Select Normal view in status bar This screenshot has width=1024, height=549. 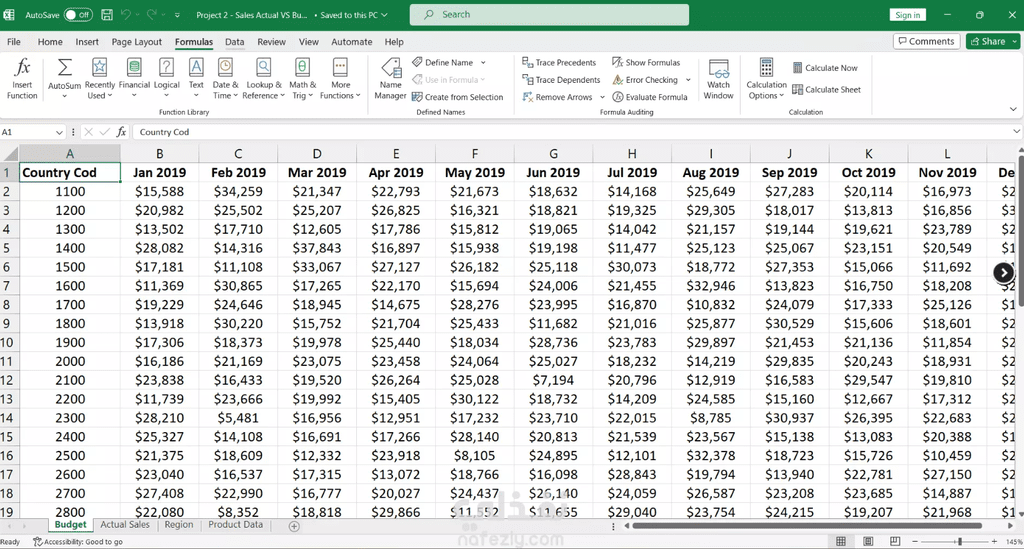841,541
